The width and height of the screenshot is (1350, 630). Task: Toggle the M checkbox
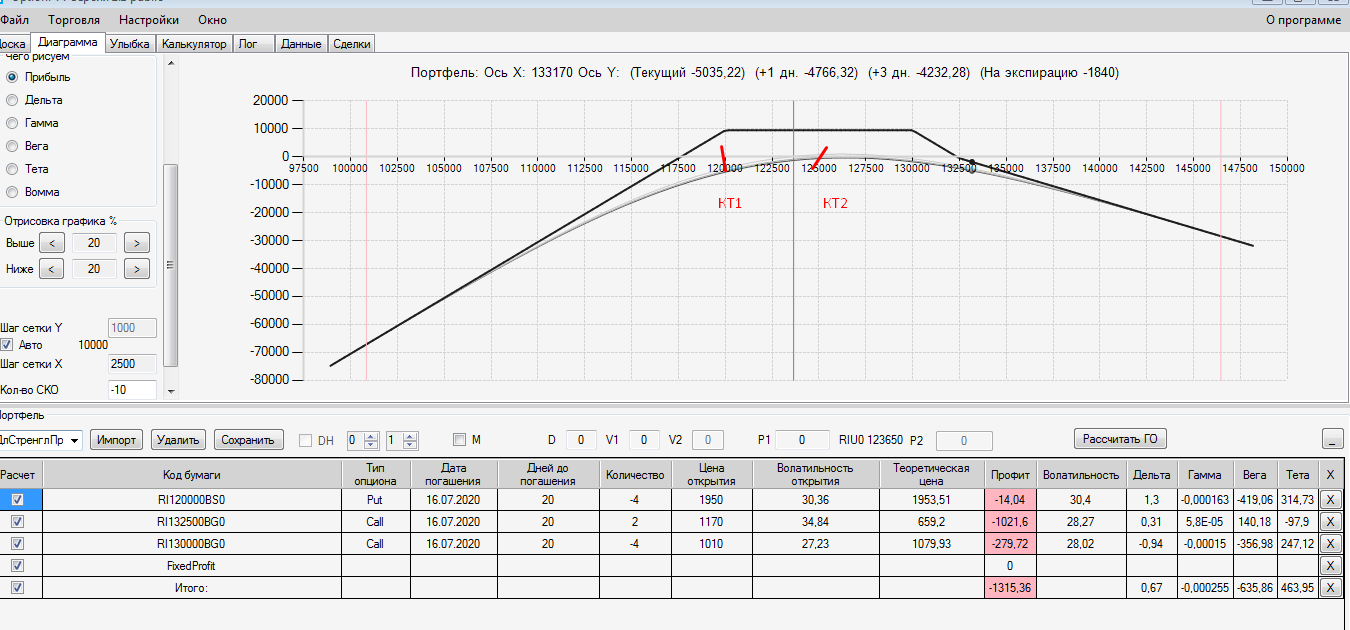[x=459, y=440]
